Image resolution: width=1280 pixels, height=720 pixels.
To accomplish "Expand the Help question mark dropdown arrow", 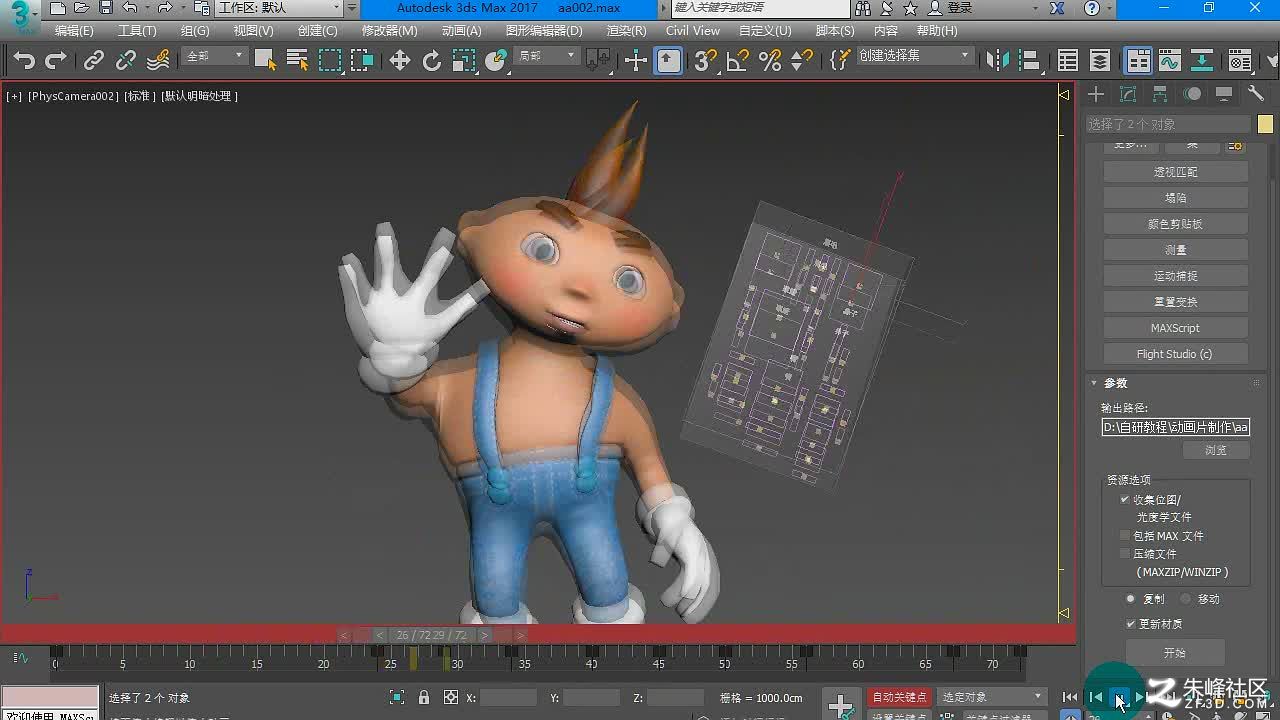I will pyautogui.click(x=1111, y=8).
